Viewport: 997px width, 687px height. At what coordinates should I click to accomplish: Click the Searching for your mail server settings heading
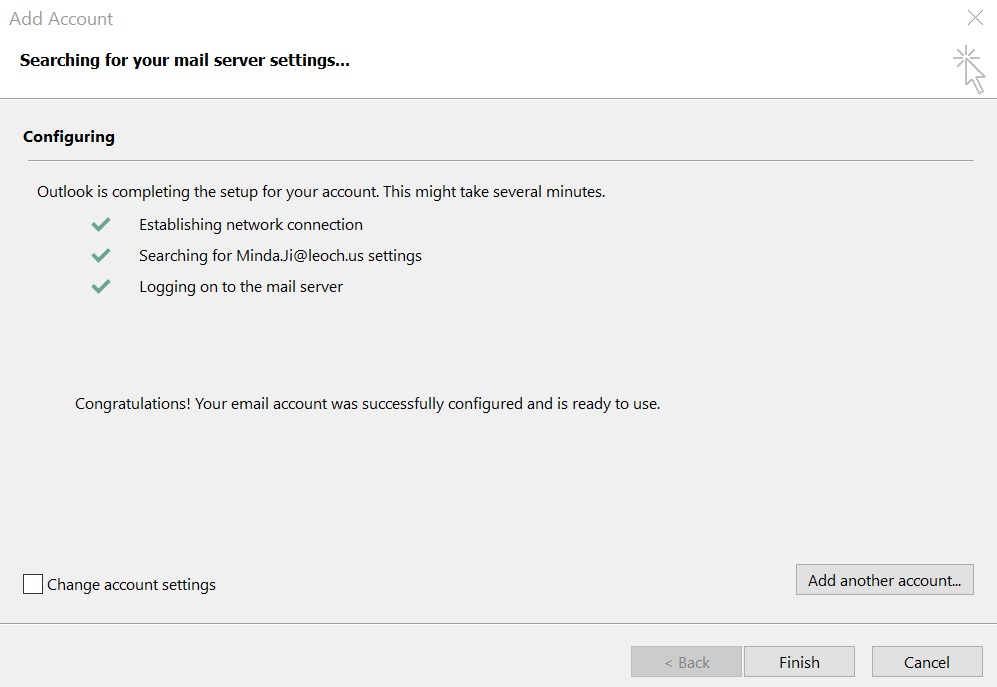coord(184,60)
